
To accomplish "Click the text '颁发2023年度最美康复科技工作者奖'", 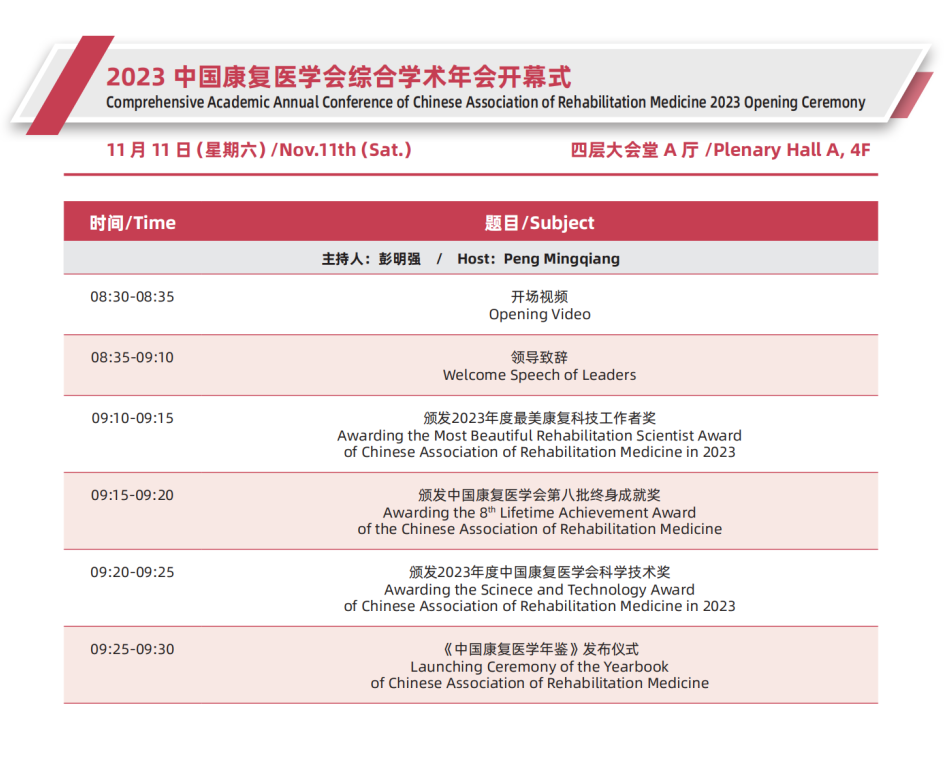I will 539,418.
